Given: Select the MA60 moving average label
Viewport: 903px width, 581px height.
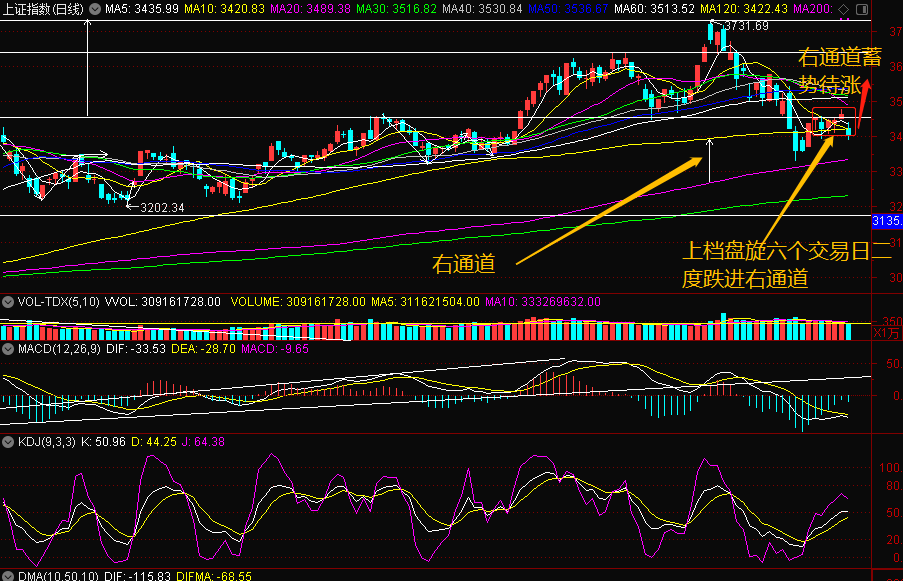Looking at the screenshot, I should [654, 9].
